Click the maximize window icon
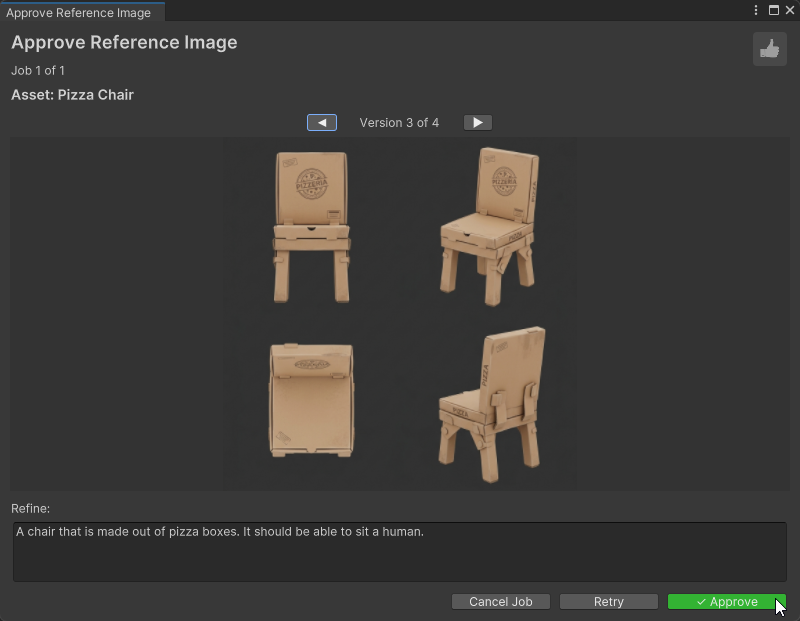This screenshot has width=800, height=621. (x=773, y=10)
